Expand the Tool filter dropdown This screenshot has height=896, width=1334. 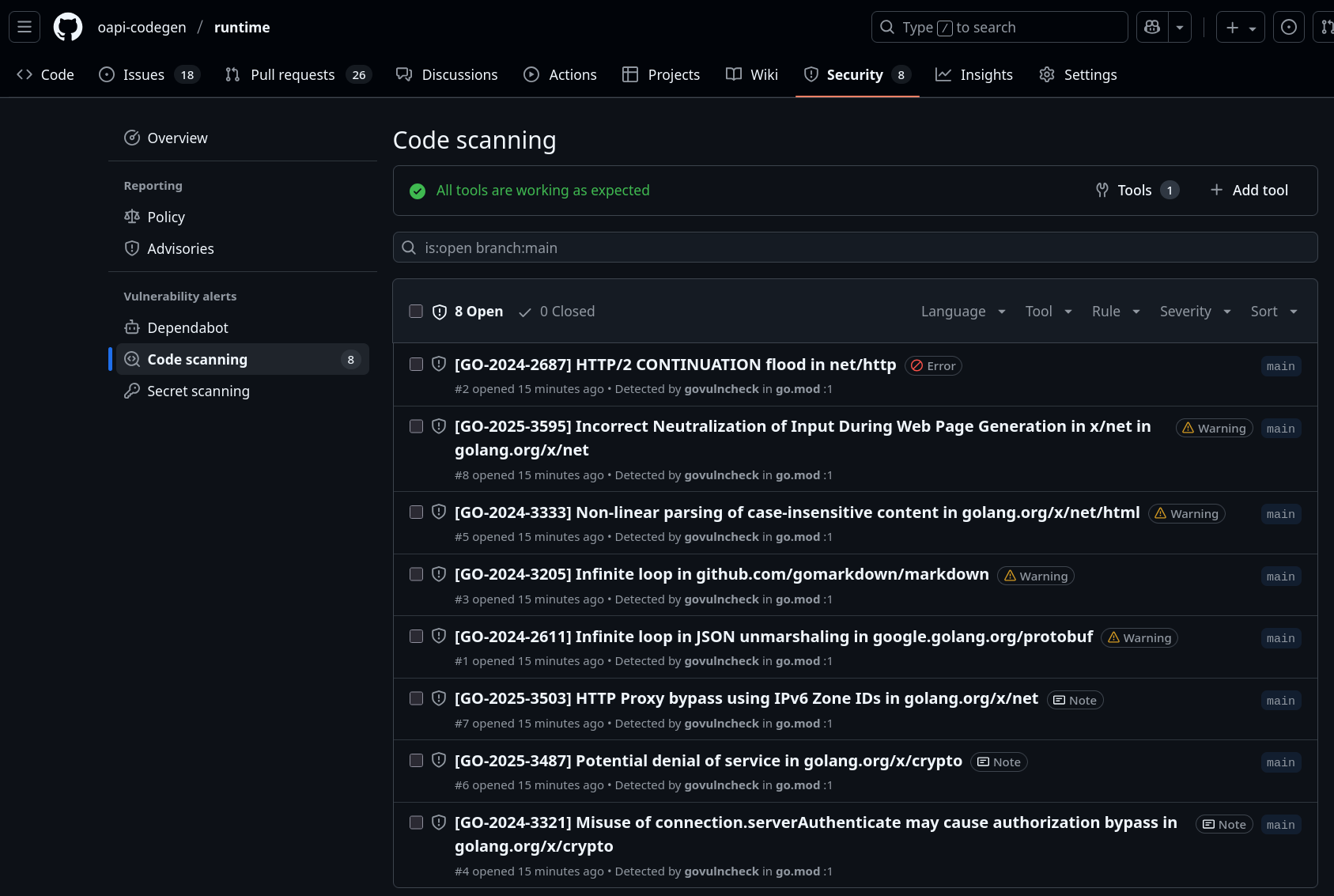point(1049,312)
